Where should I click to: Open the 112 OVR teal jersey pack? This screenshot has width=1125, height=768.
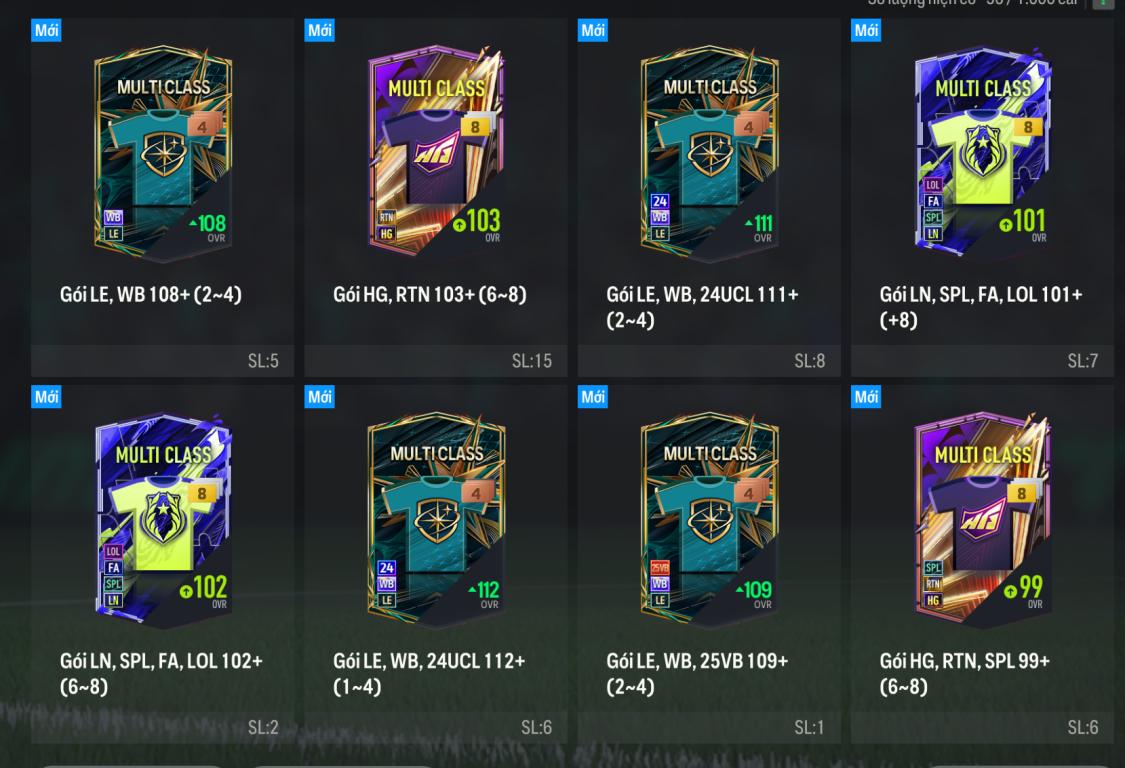436,520
